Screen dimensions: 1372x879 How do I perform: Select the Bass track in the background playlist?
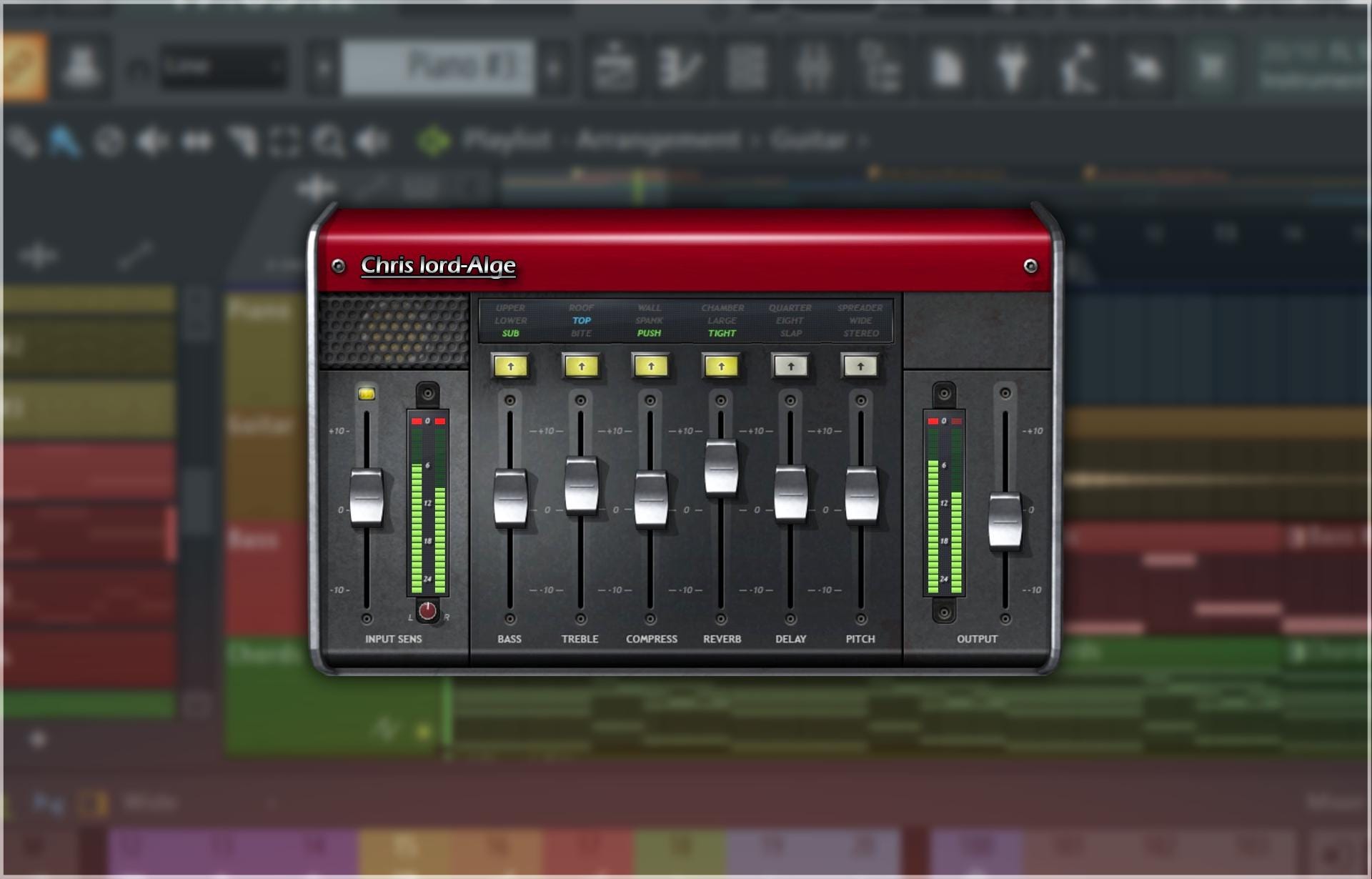click(253, 538)
